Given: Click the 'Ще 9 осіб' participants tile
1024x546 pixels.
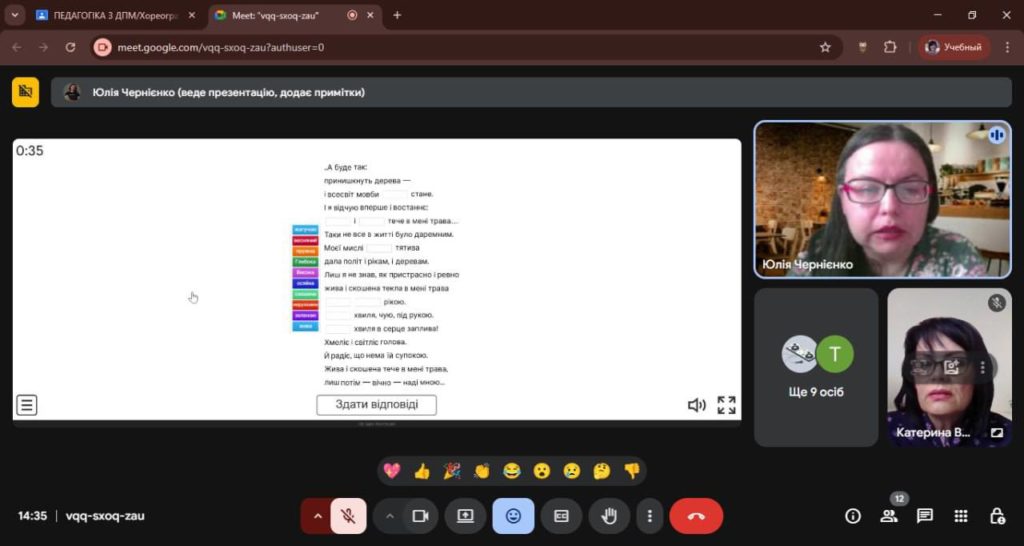Looking at the screenshot, I should coord(816,368).
